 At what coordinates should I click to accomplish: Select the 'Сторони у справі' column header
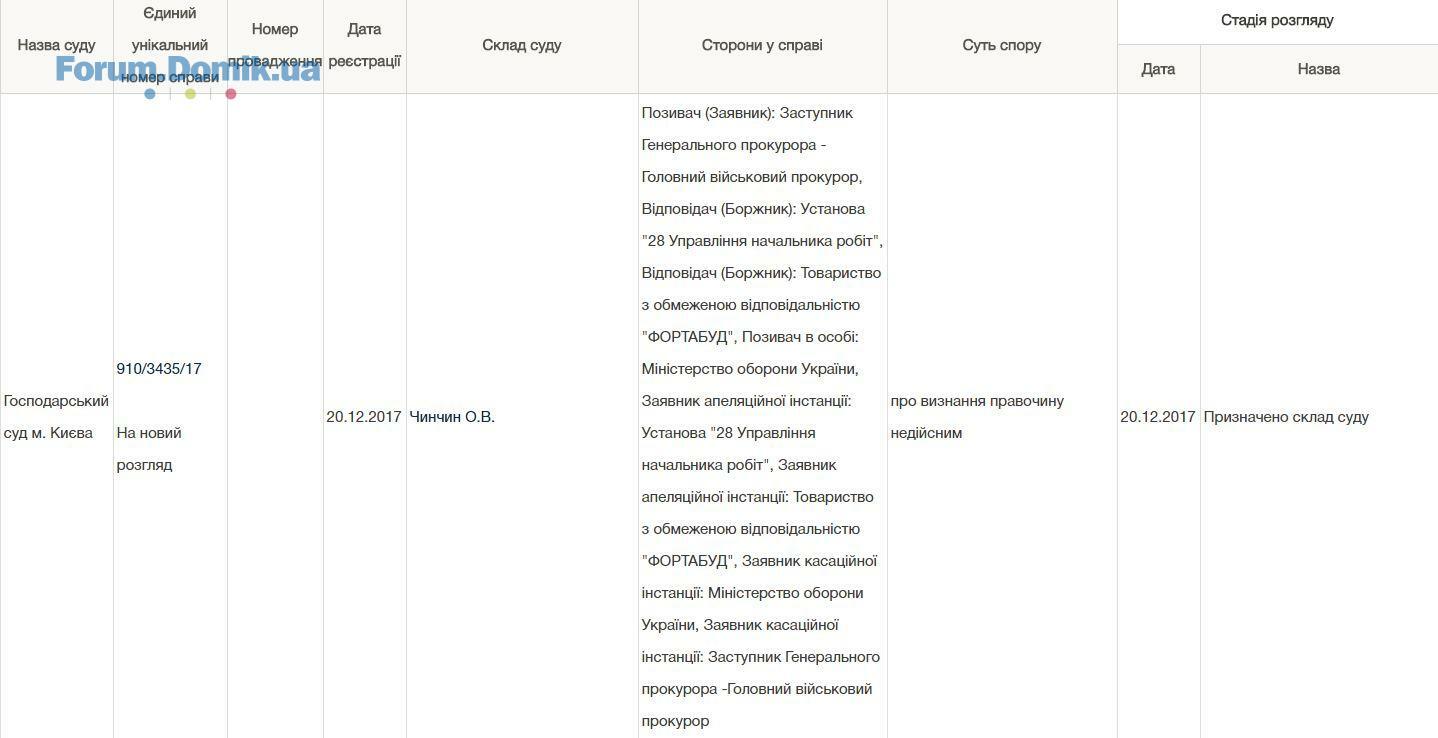point(762,45)
